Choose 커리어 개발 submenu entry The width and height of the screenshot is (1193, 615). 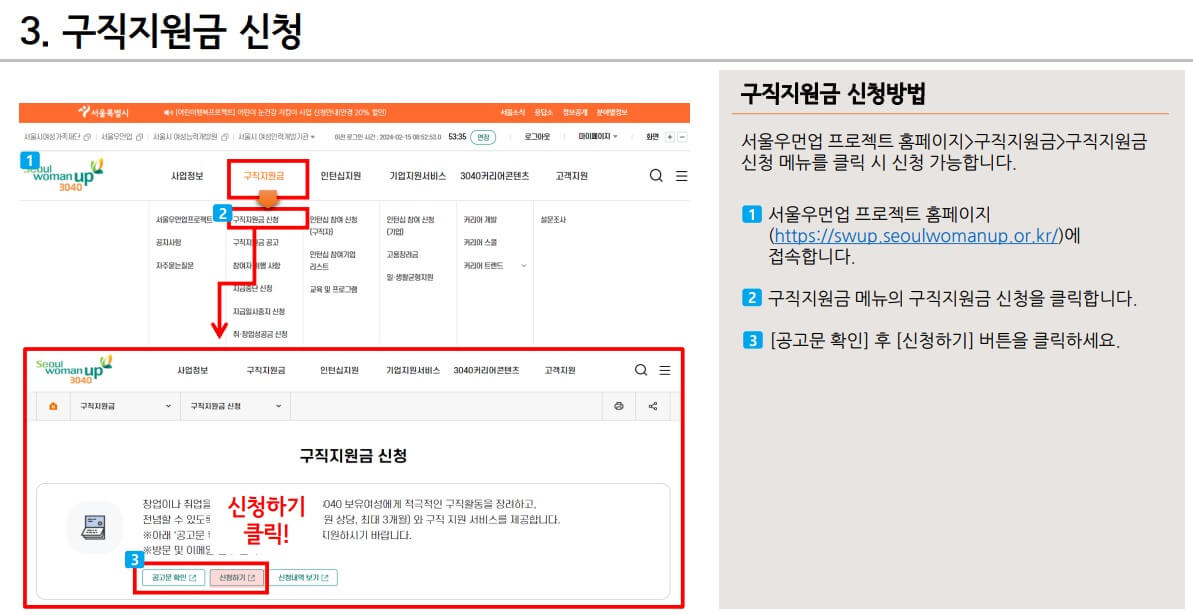coord(480,220)
